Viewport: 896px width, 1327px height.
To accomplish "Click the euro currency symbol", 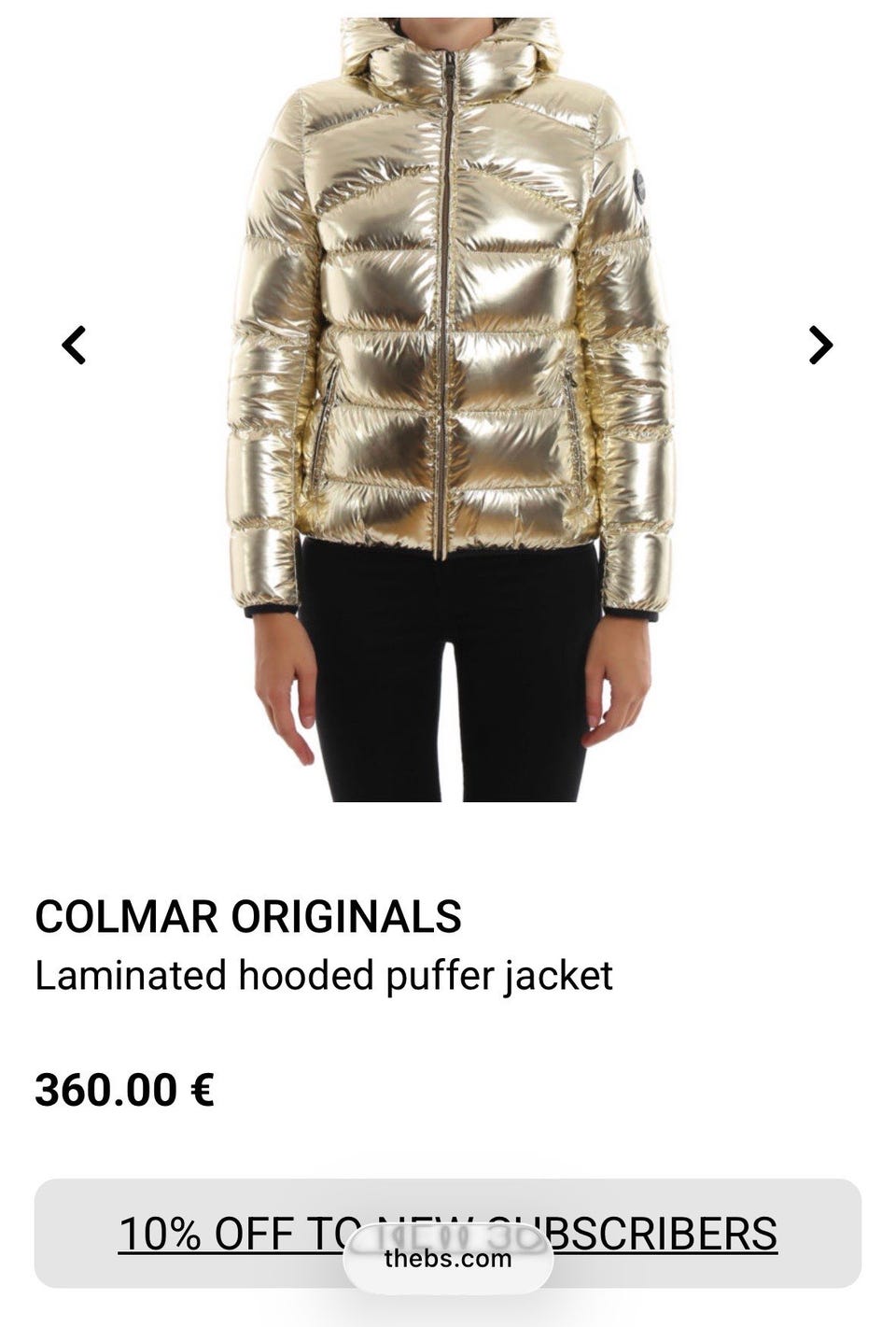I will click(x=202, y=1090).
